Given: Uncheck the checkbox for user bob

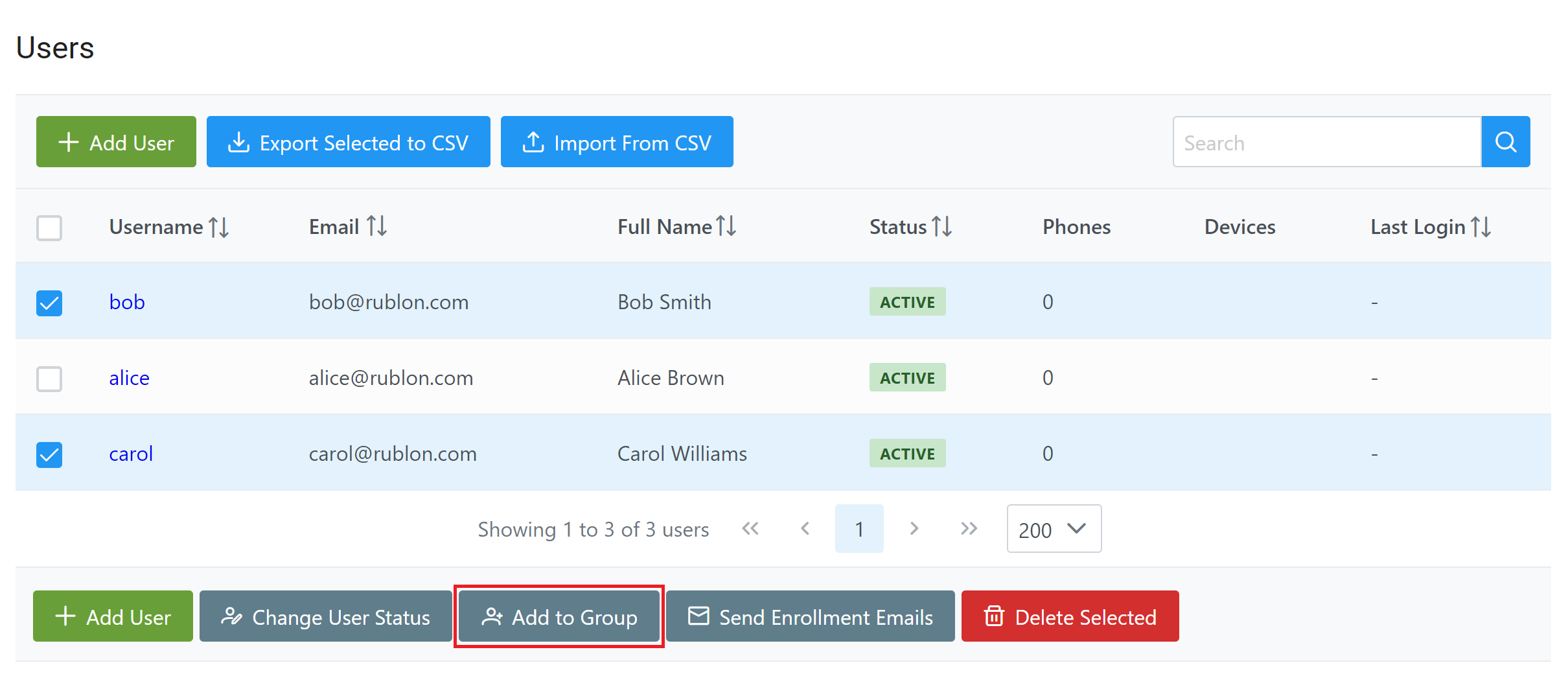Looking at the screenshot, I should click(x=49, y=303).
